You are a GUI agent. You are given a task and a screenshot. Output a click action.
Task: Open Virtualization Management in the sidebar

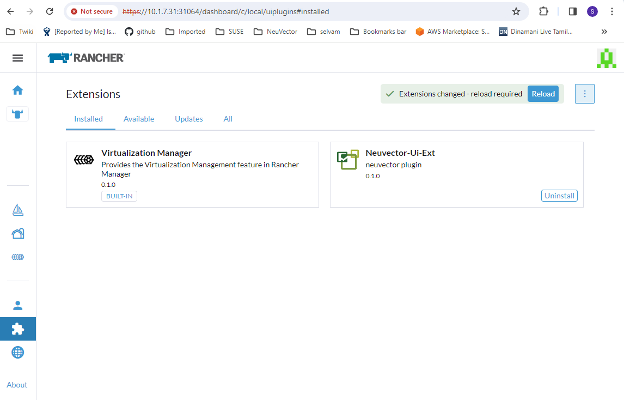pos(17,257)
